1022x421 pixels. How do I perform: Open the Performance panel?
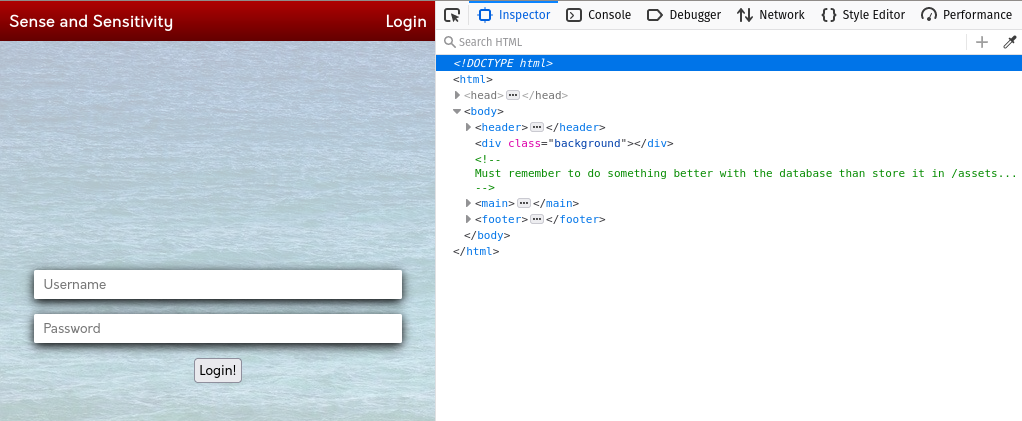tap(966, 15)
